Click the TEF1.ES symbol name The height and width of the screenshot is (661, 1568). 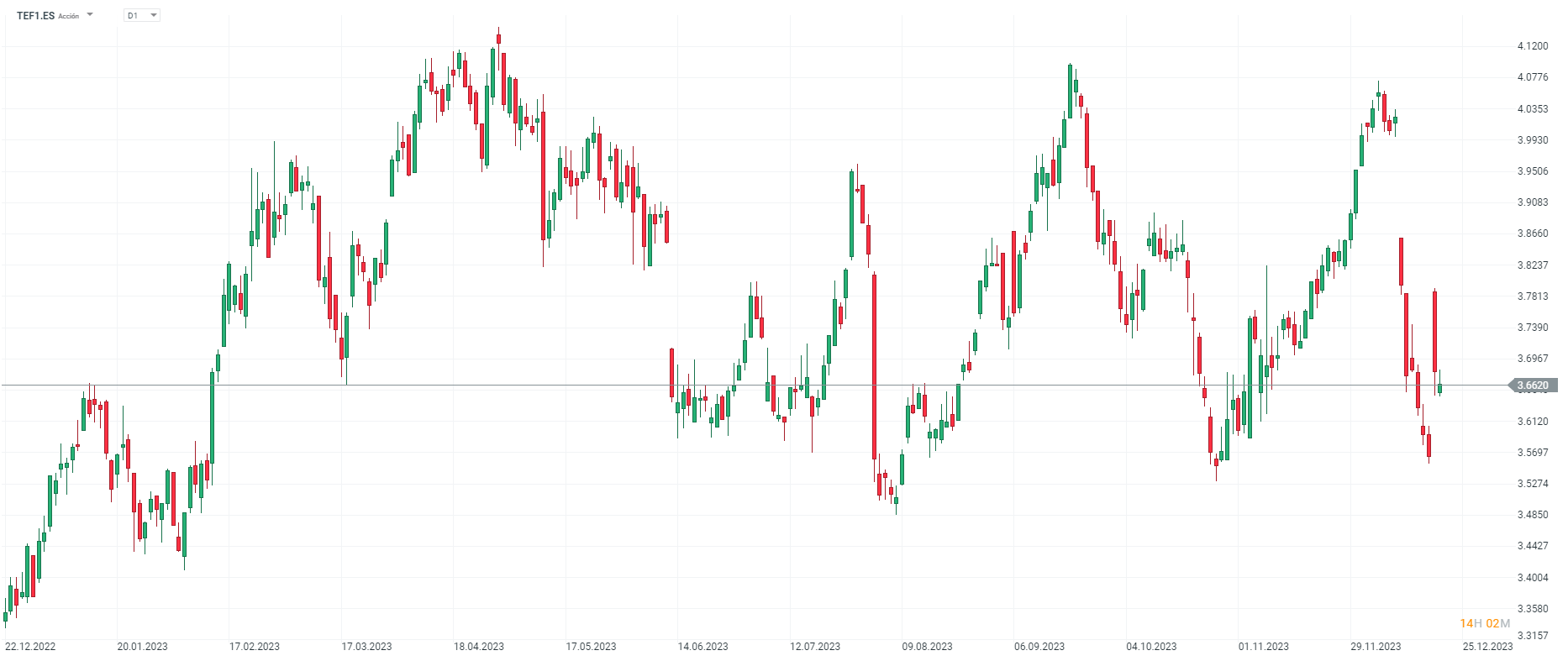35,16
